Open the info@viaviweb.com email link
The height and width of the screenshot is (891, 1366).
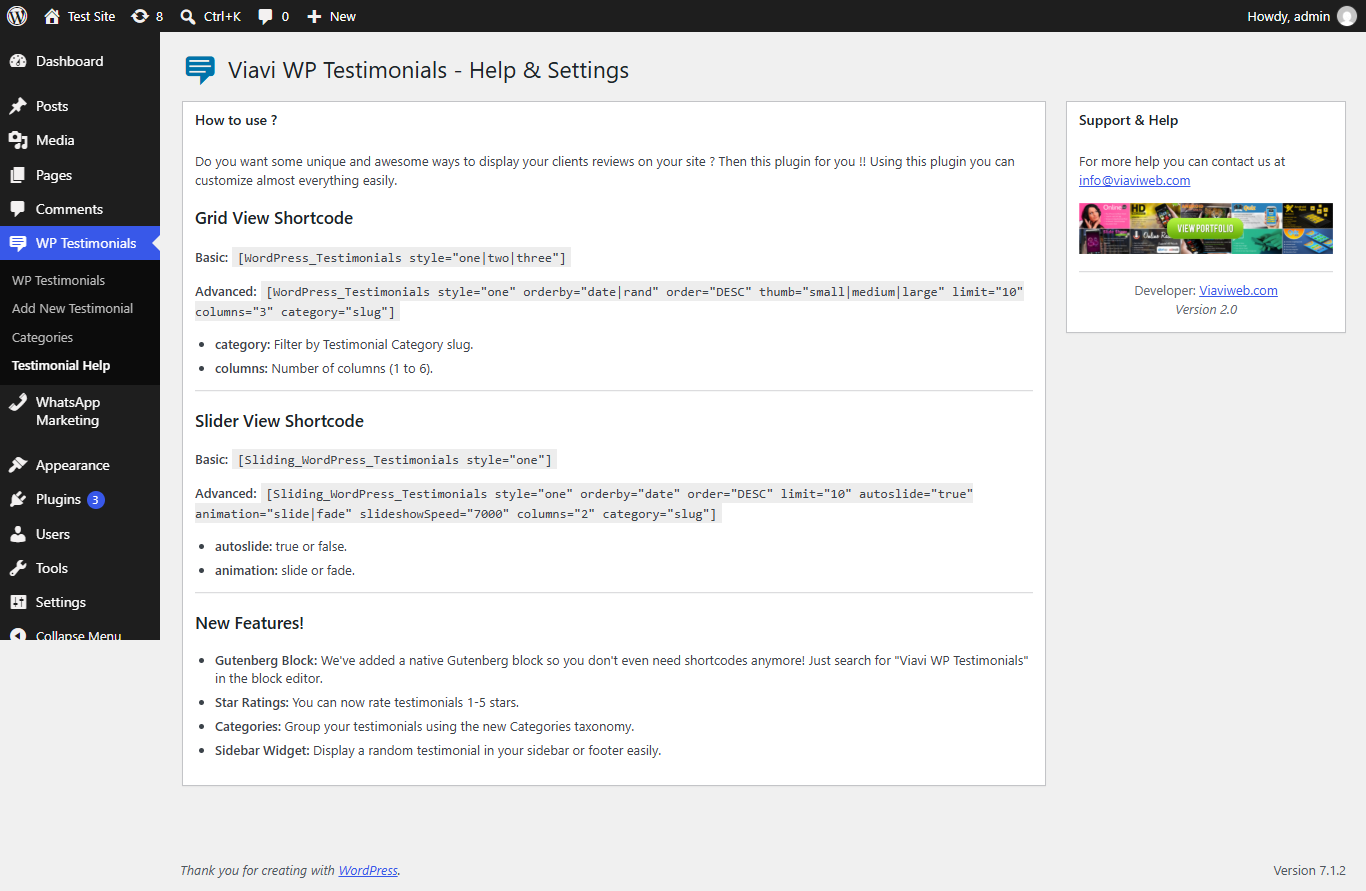click(1134, 180)
